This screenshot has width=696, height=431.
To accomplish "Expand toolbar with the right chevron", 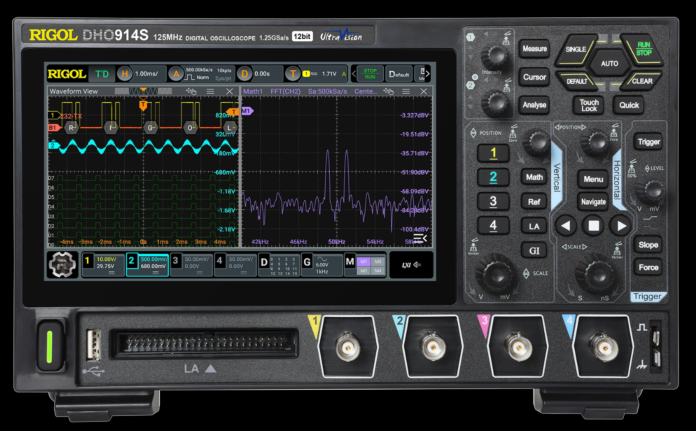I will click(427, 74).
